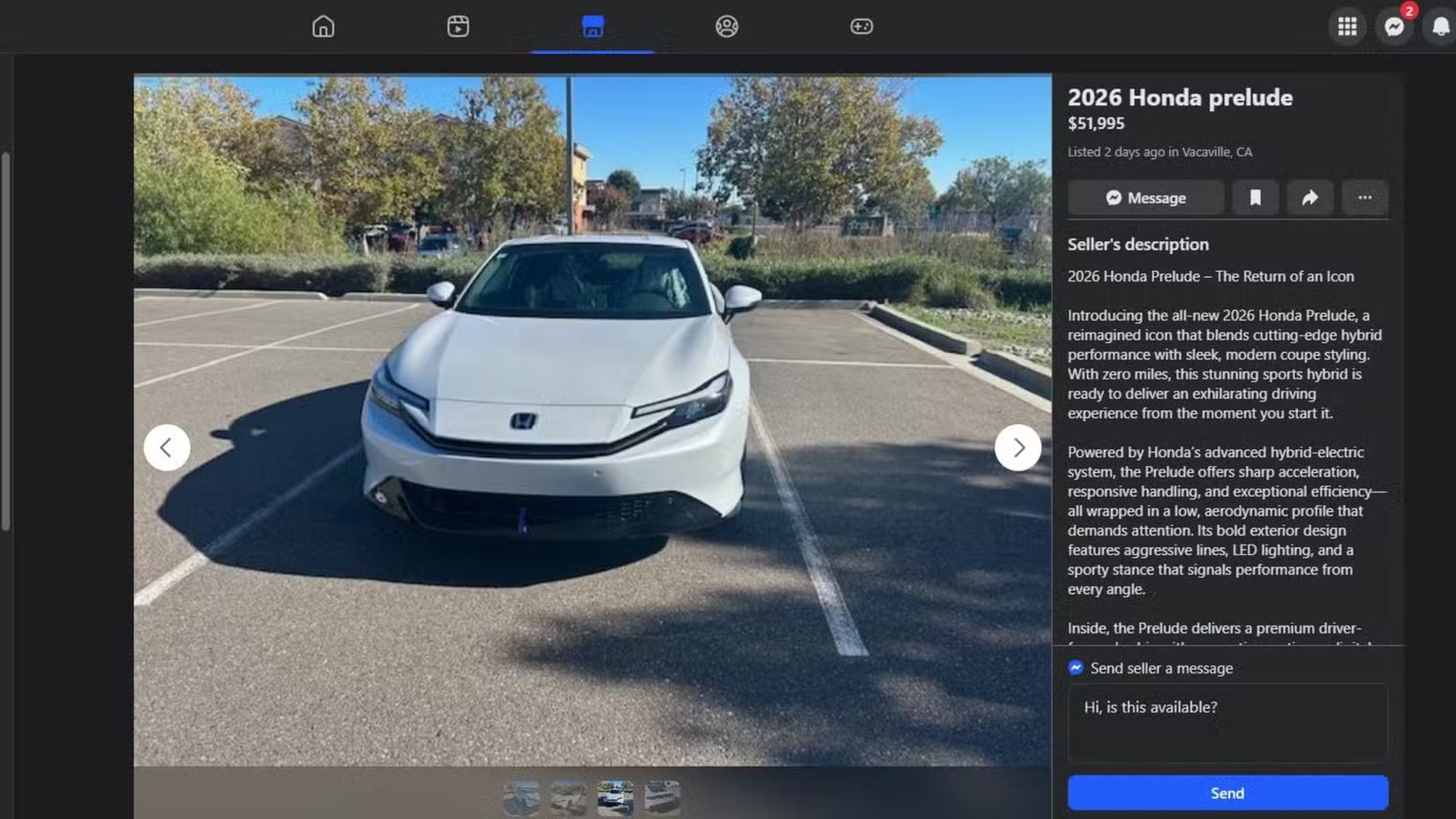Show the previous photo with left arrow
This screenshot has height=819, width=1456.
(167, 447)
